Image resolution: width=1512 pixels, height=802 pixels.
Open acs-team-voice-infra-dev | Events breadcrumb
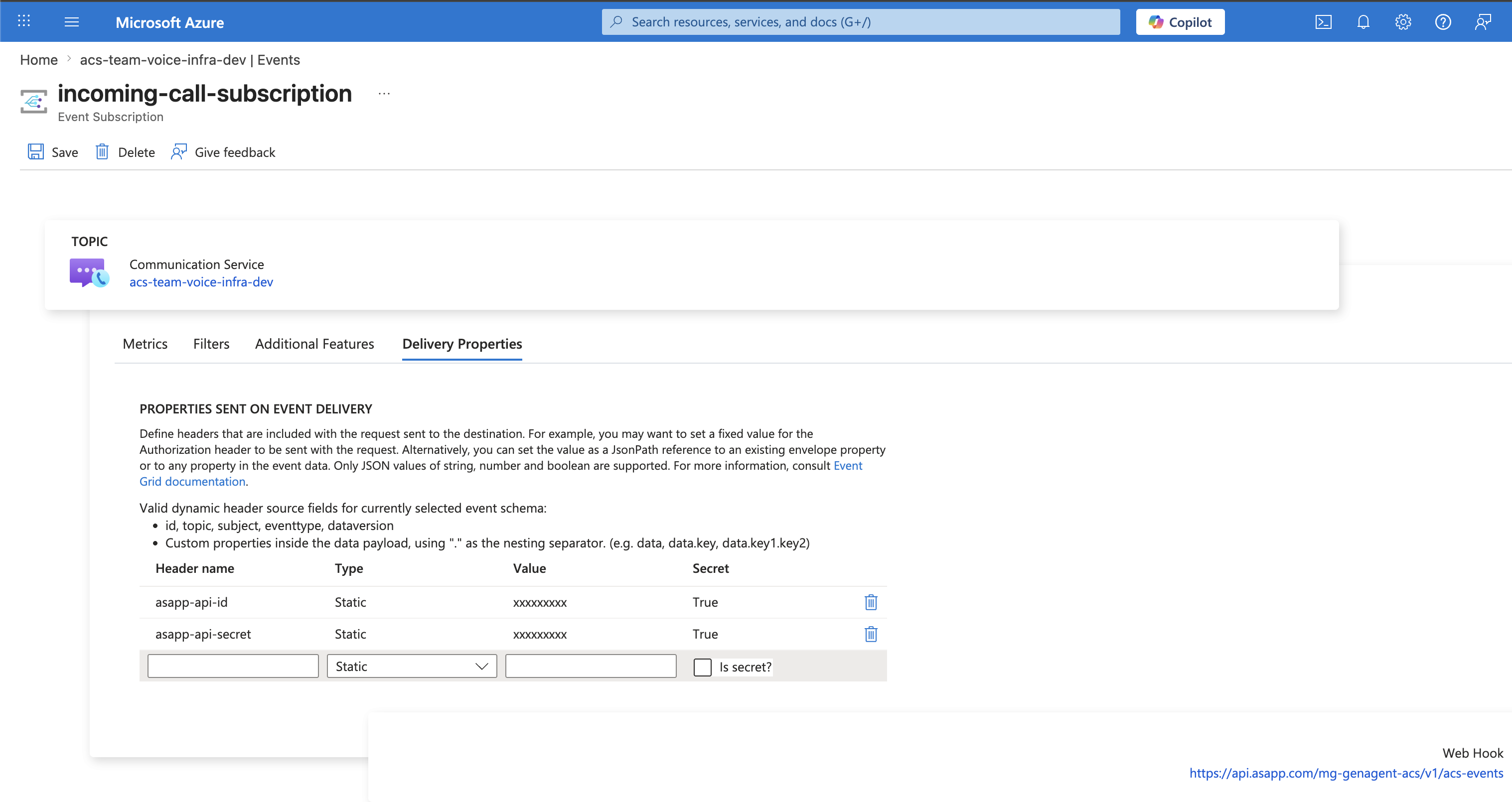189,60
